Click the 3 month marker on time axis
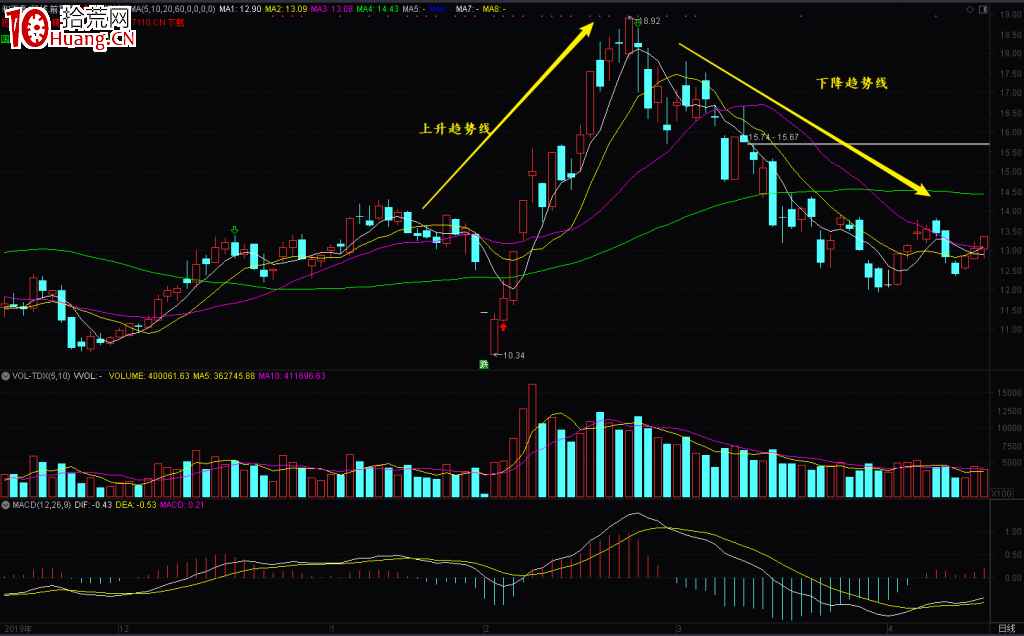1024x636 pixels. pos(679,629)
